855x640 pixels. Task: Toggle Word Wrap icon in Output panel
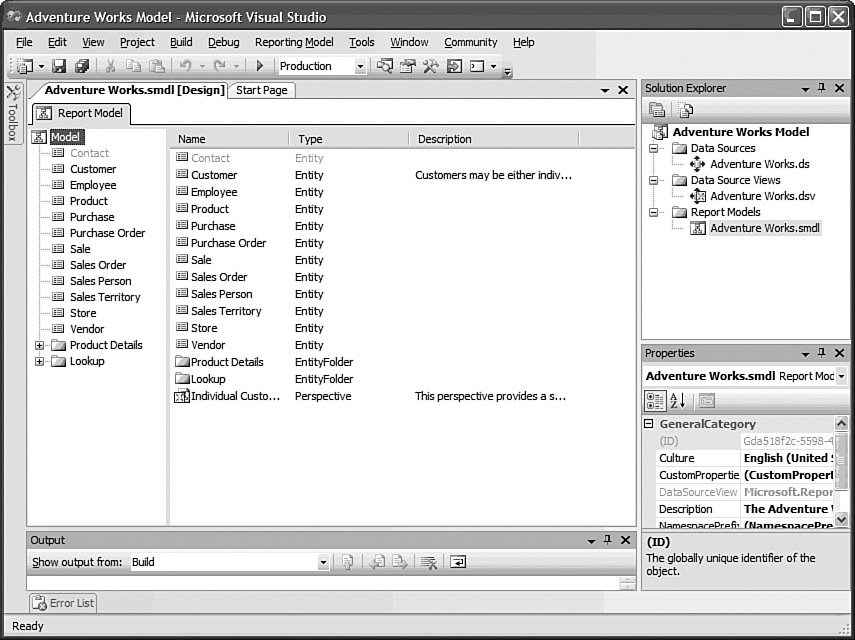pyautogui.click(x=457, y=562)
